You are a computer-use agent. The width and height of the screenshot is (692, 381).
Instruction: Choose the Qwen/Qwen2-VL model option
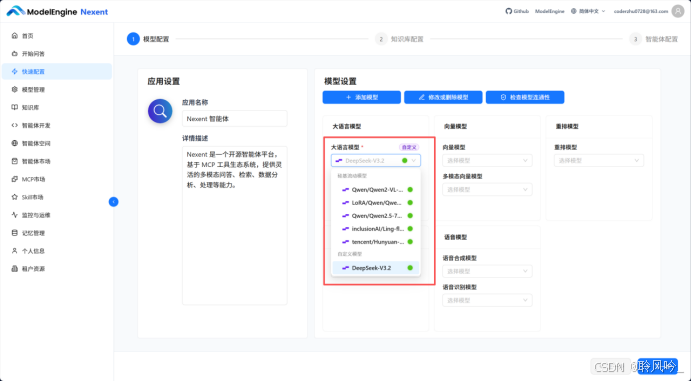(376, 190)
